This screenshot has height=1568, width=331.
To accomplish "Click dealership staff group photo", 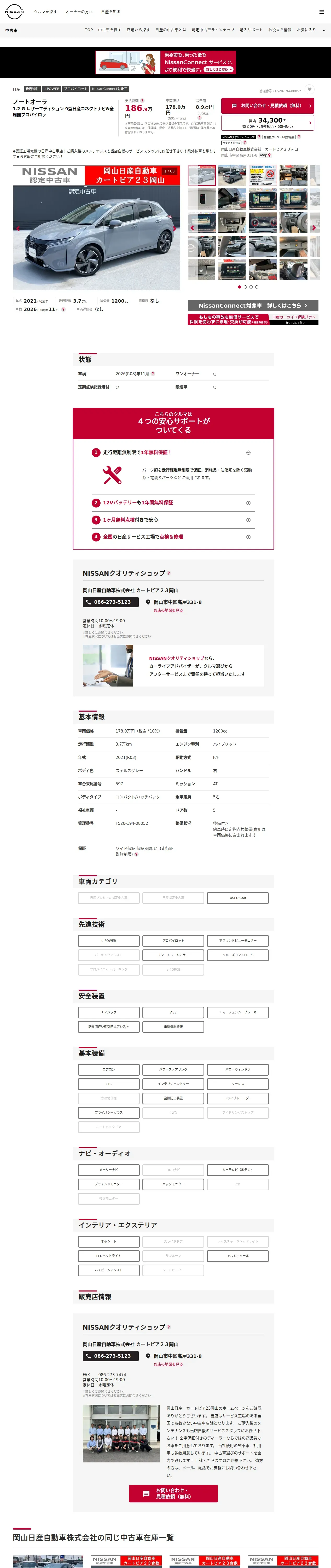I will (121, 1433).
